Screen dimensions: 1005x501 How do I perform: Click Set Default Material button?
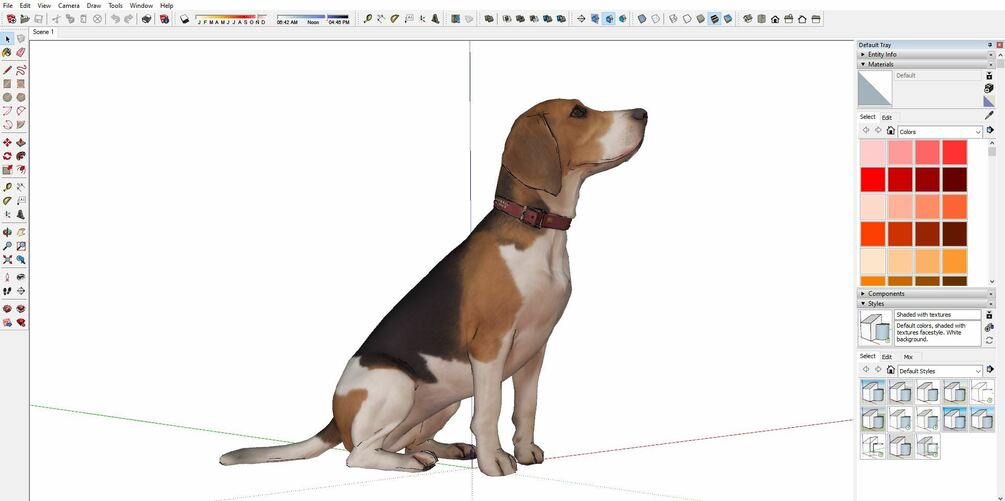tap(989, 101)
